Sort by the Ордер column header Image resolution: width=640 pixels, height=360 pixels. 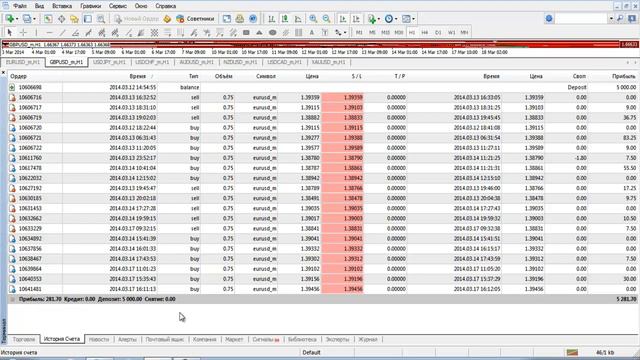tap(18, 76)
